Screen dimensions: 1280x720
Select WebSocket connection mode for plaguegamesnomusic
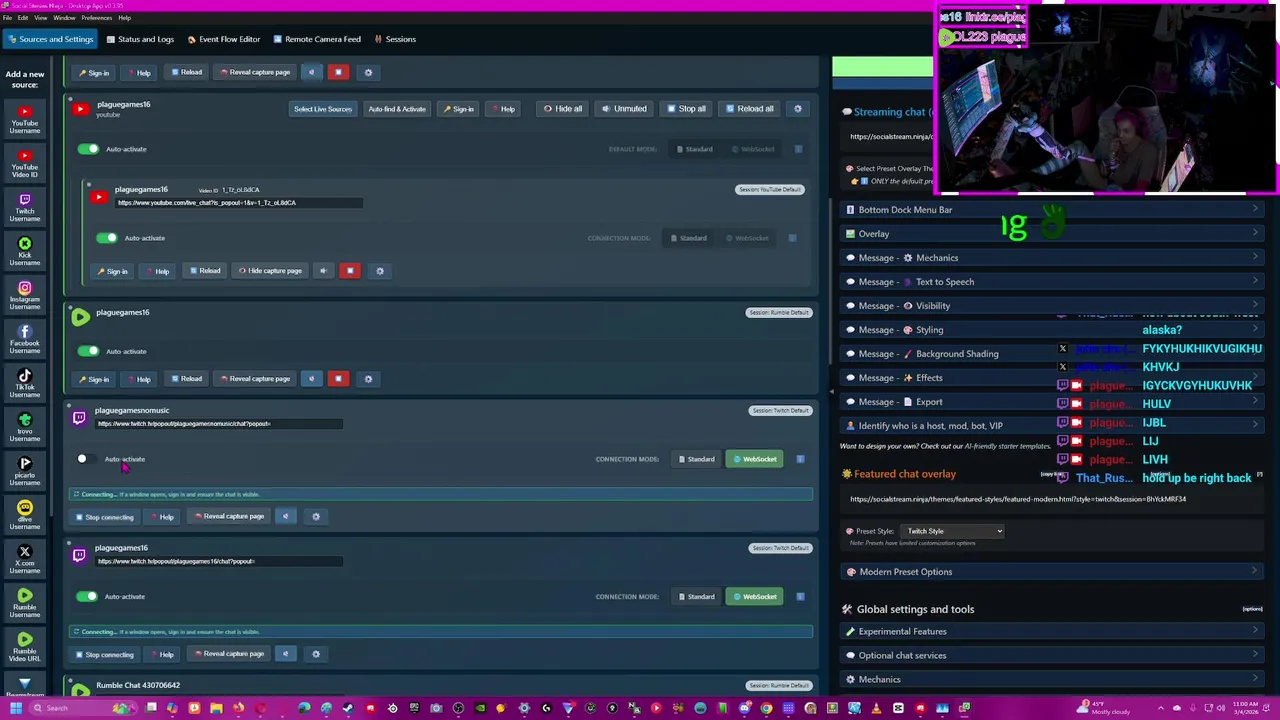(754, 459)
